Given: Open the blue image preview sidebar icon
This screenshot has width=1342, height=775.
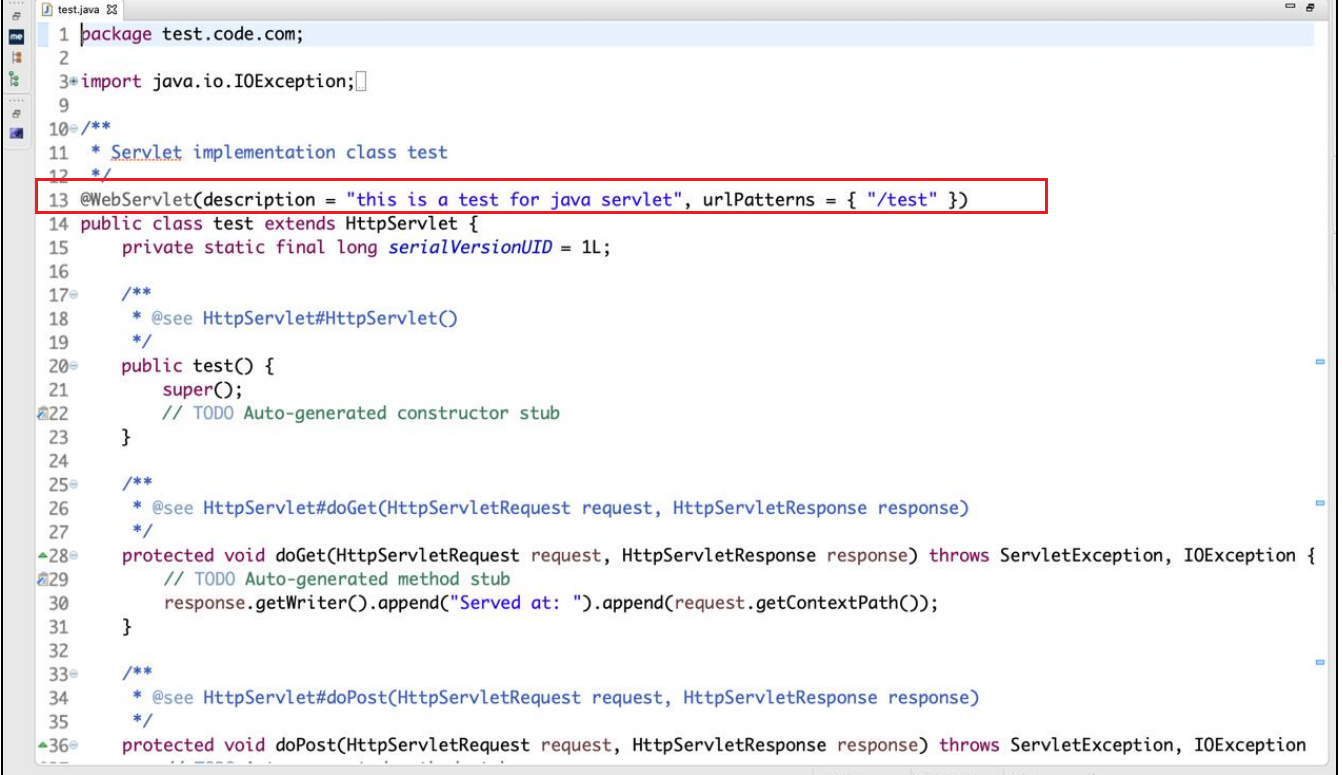Looking at the screenshot, I should pyautogui.click(x=16, y=132).
